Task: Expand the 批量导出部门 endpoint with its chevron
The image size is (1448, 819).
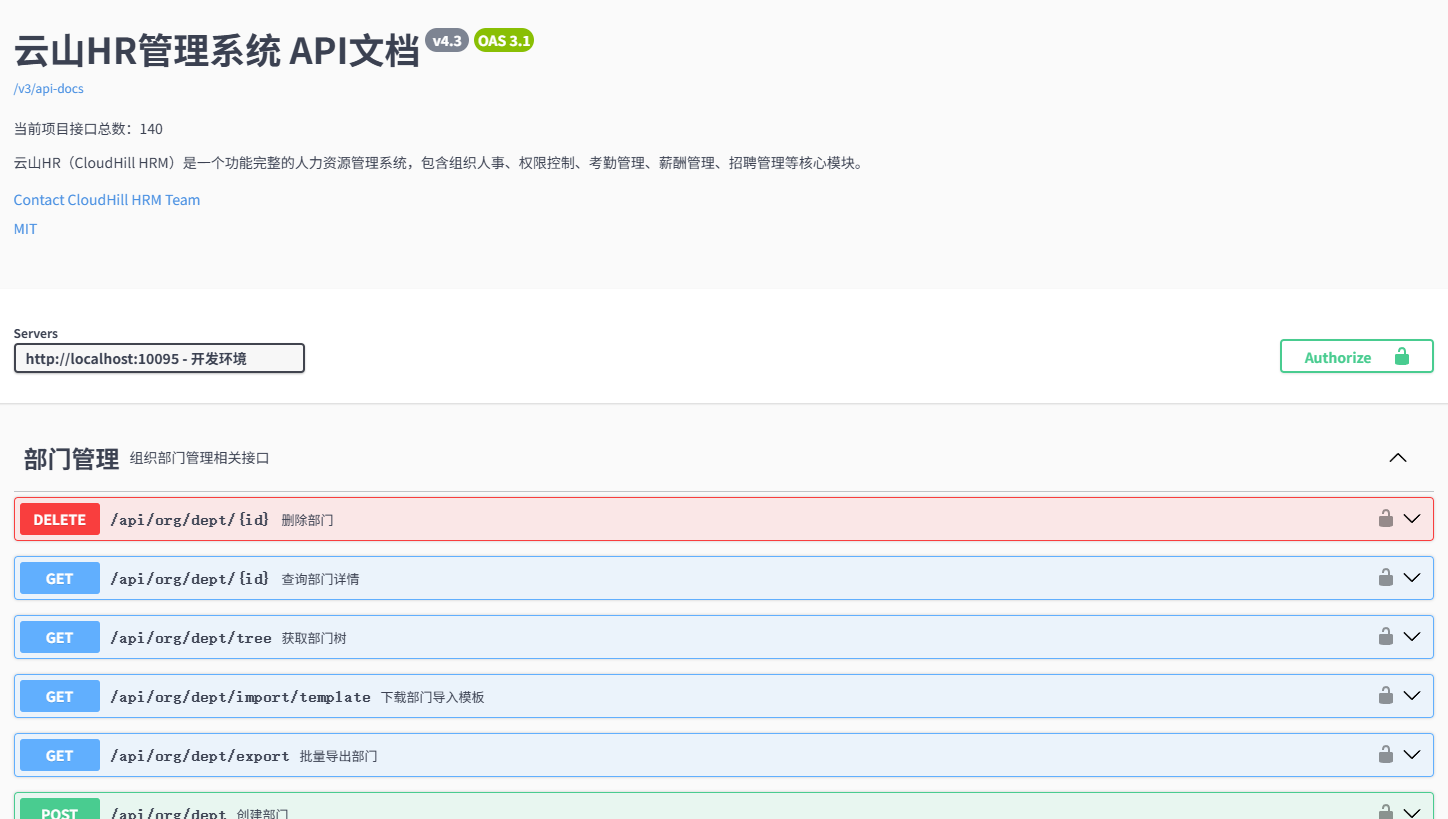Action: click(1412, 755)
